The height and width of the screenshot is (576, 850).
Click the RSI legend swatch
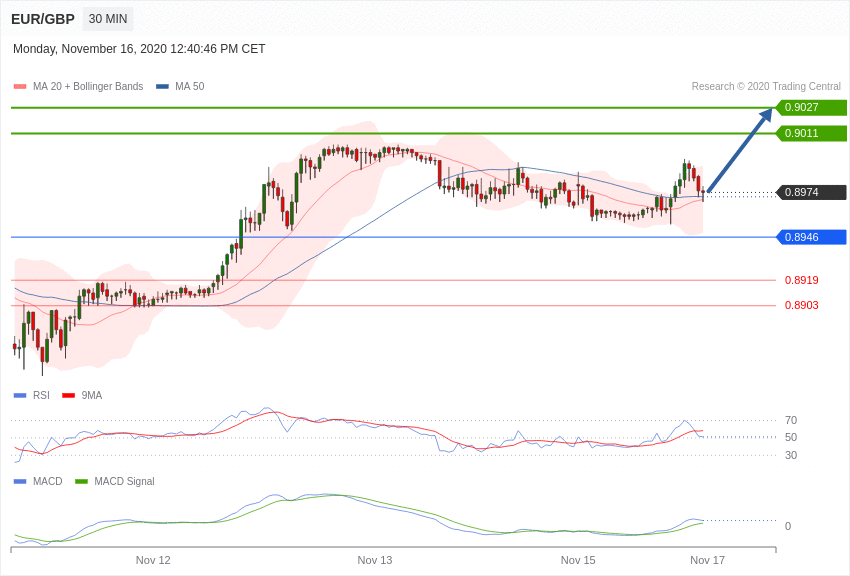pos(20,396)
